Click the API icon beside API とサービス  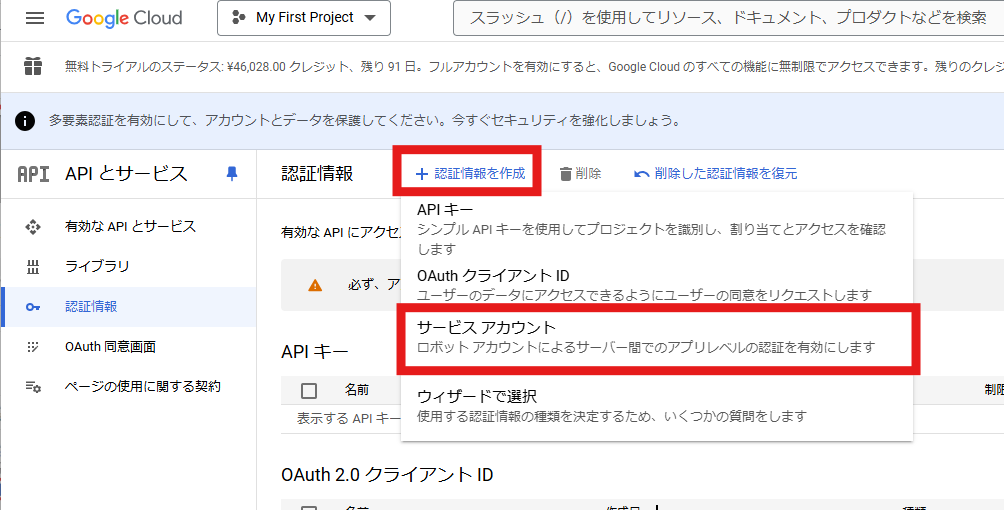pyautogui.click(x=33, y=174)
